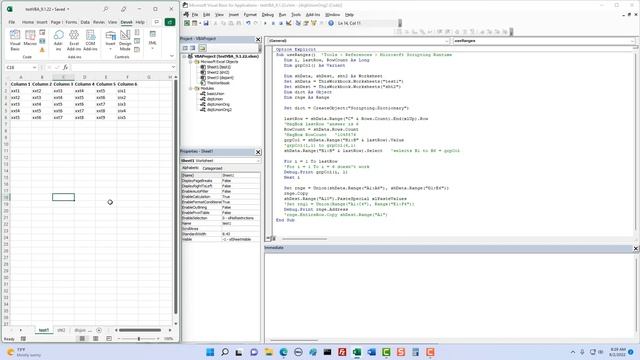Select the Column 6 header cell
This screenshot has width=640, height=360.
127,84
